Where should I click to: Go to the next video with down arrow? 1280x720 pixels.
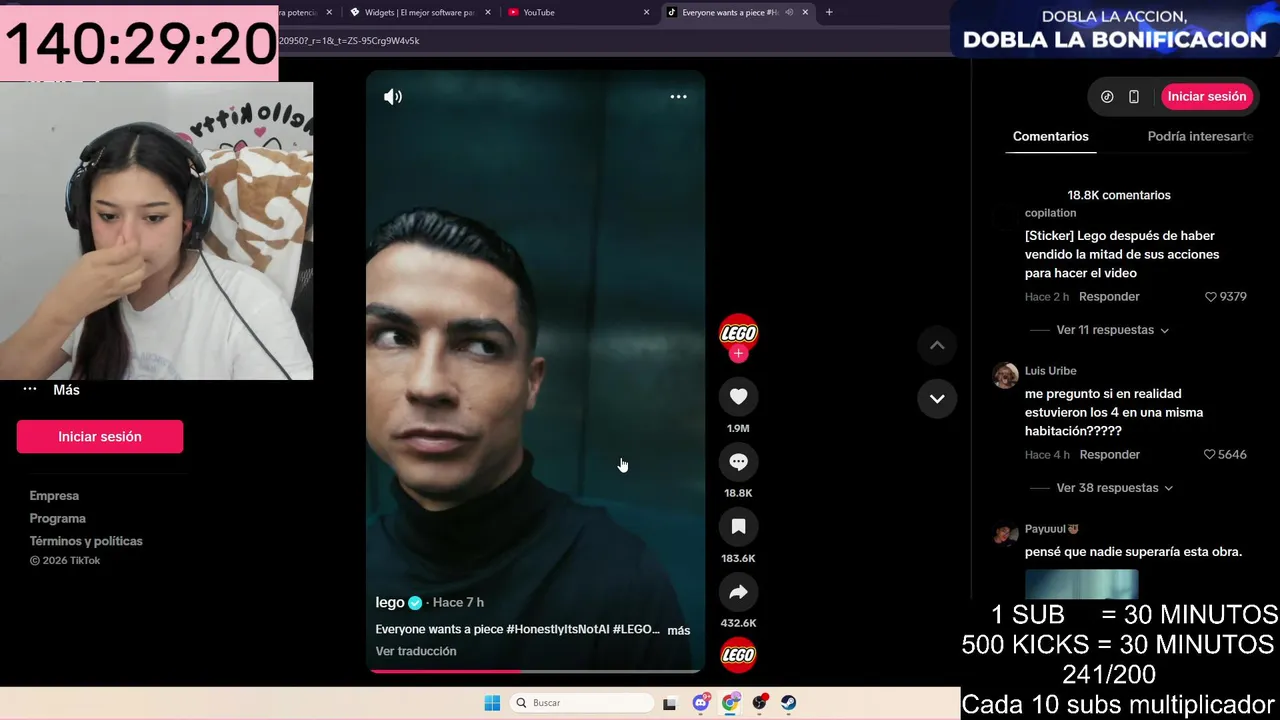click(x=937, y=398)
